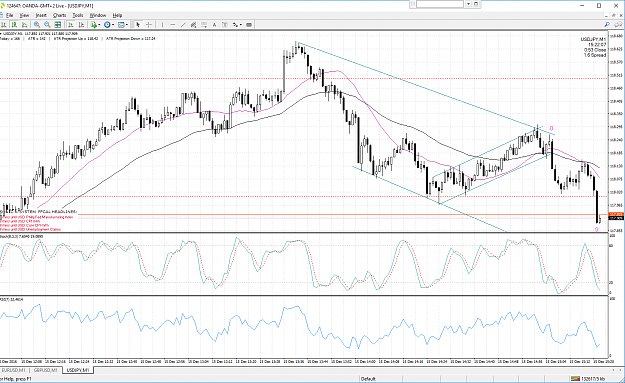This screenshot has height=383, width=625.
Task: Toggle Auto Scroll to latest bar
Action: (71, 25)
